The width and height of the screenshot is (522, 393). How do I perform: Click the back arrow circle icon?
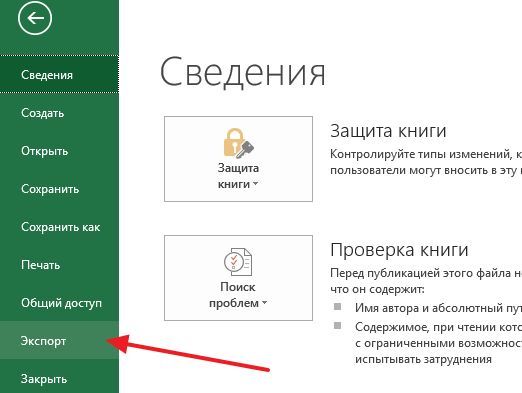[x=35, y=18]
